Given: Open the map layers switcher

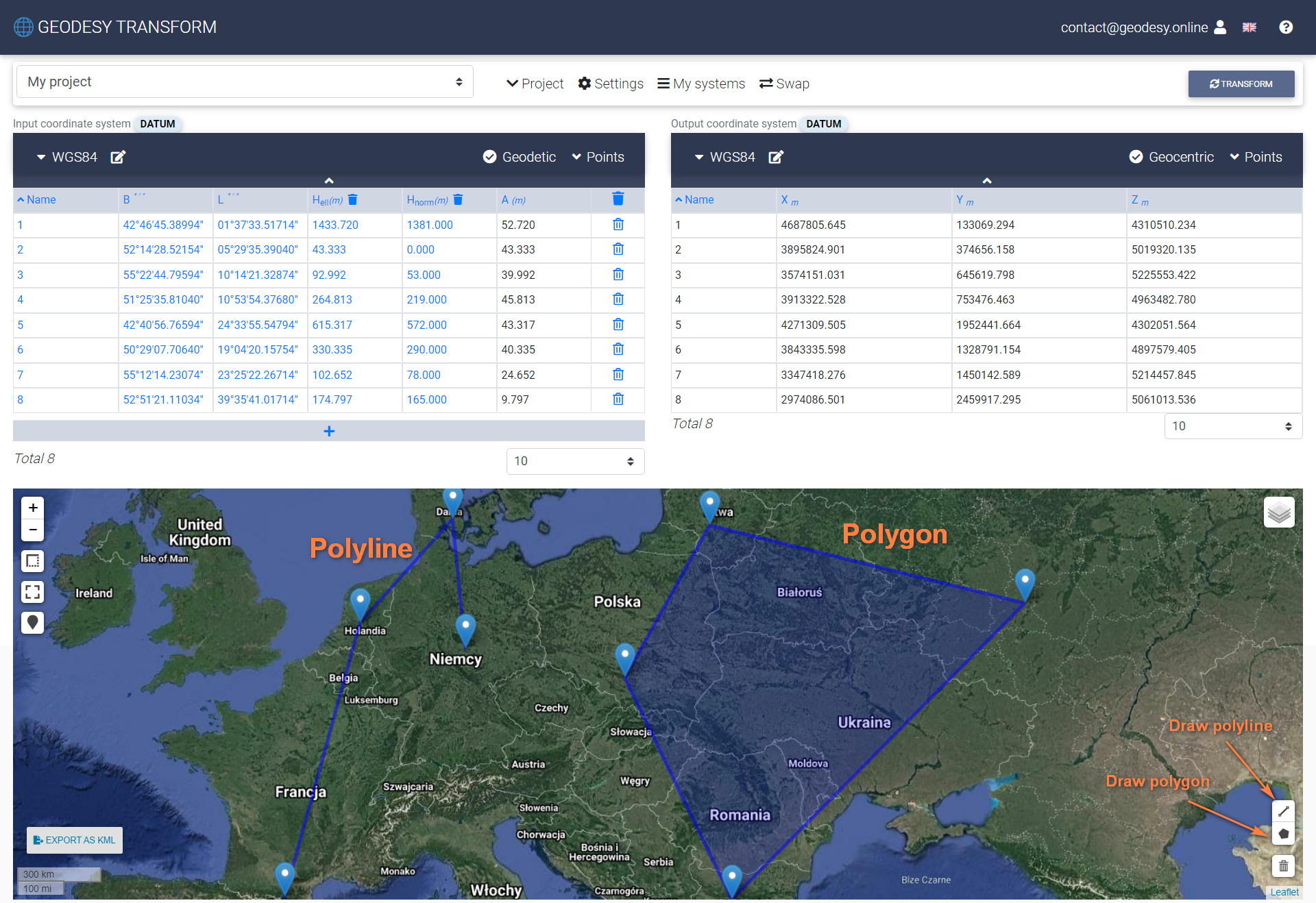Looking at the screenshot, I should tap(1279, 512).
